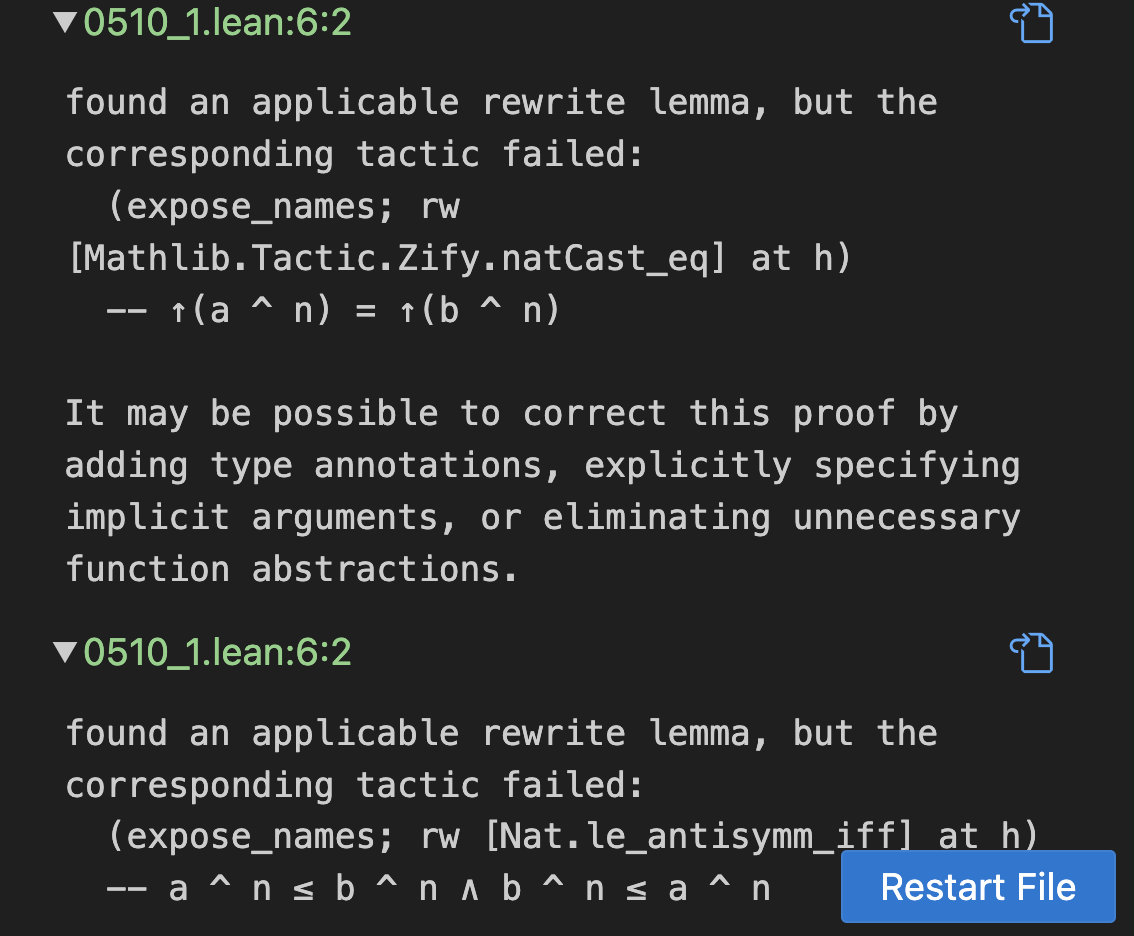
Task: Copy the second error message to clipboard
Action: [1033, 653]
